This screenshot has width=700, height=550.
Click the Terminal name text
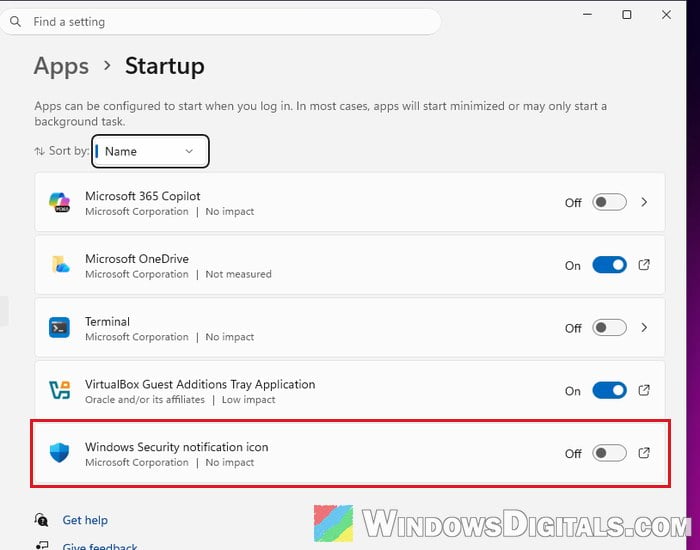tap(107, 321)
